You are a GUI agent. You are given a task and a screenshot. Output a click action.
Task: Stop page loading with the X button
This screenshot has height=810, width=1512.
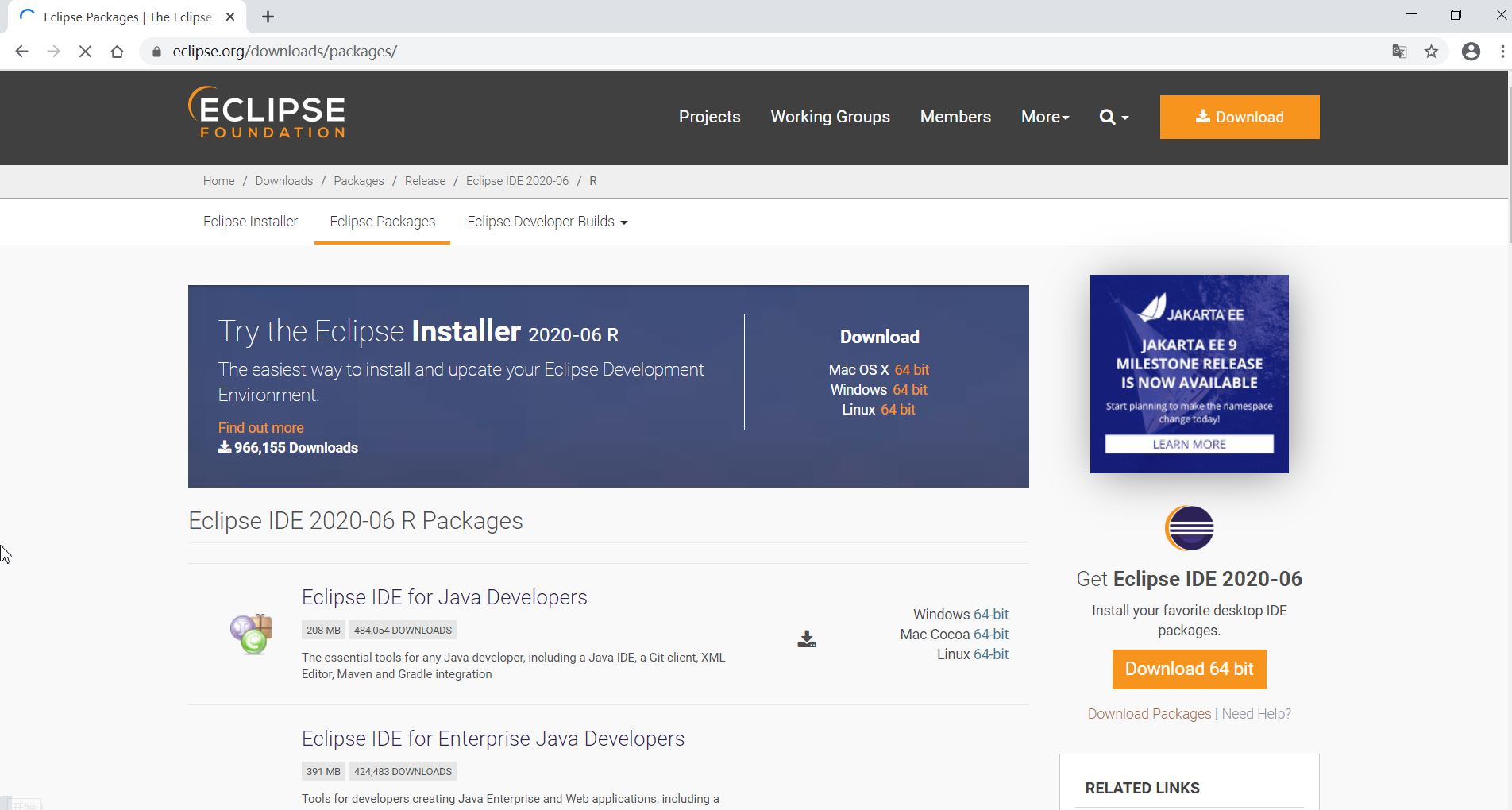[85, 52]
